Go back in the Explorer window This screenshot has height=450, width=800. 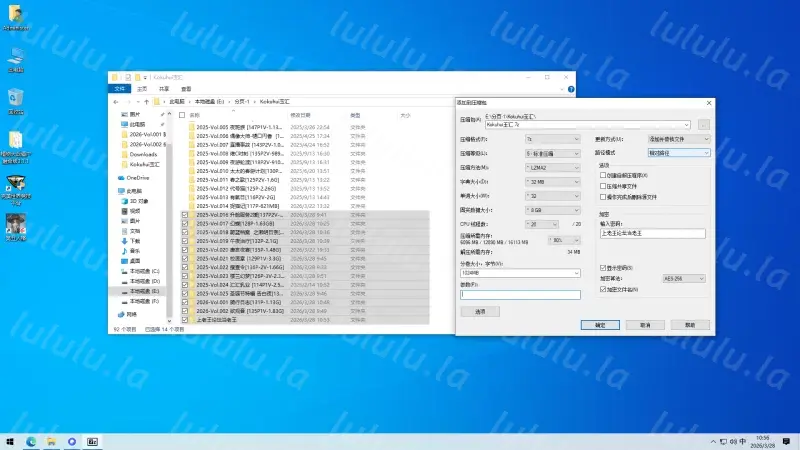[116, 102]
